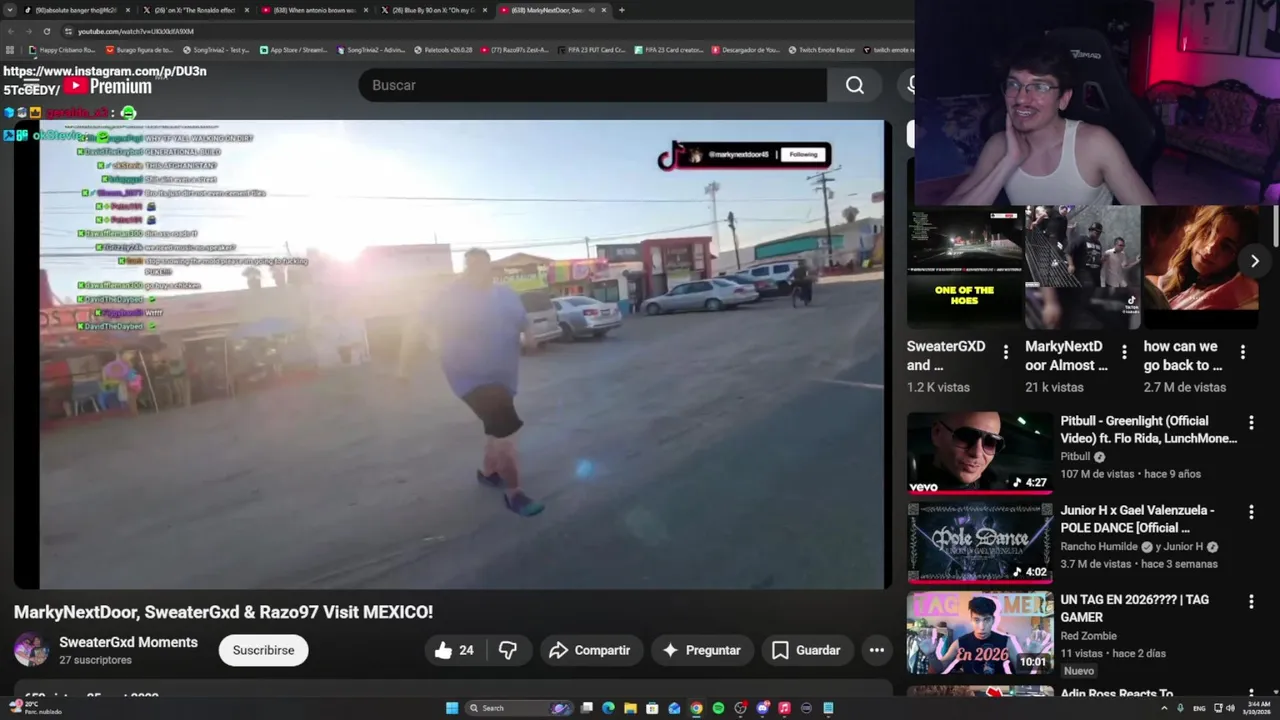The width and height of the screenshot is (1280, 720).
Task: Open options menu for SweaterGXD and... short
Action: point(1006,352)
